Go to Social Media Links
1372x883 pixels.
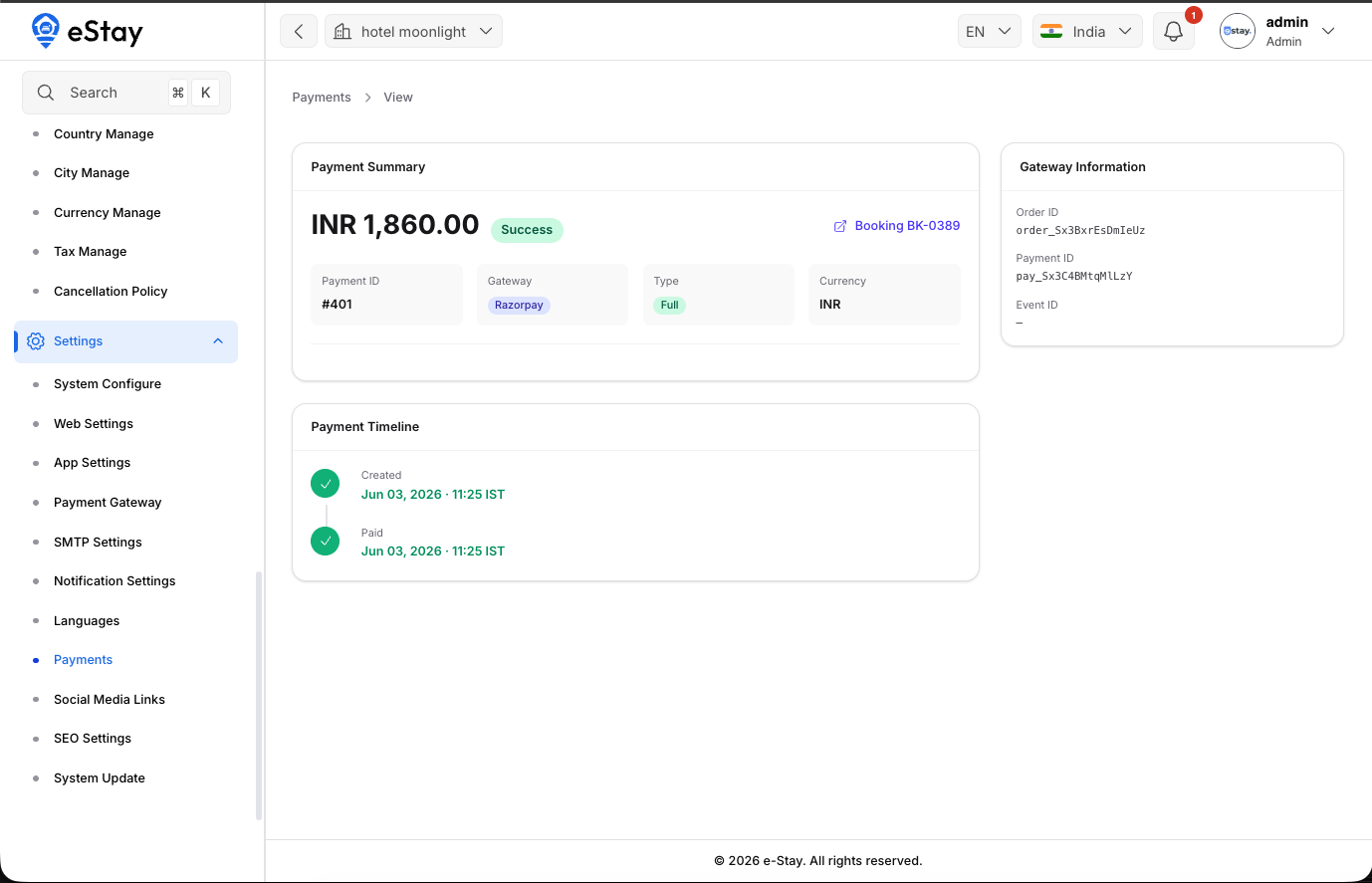coord(110,700)
